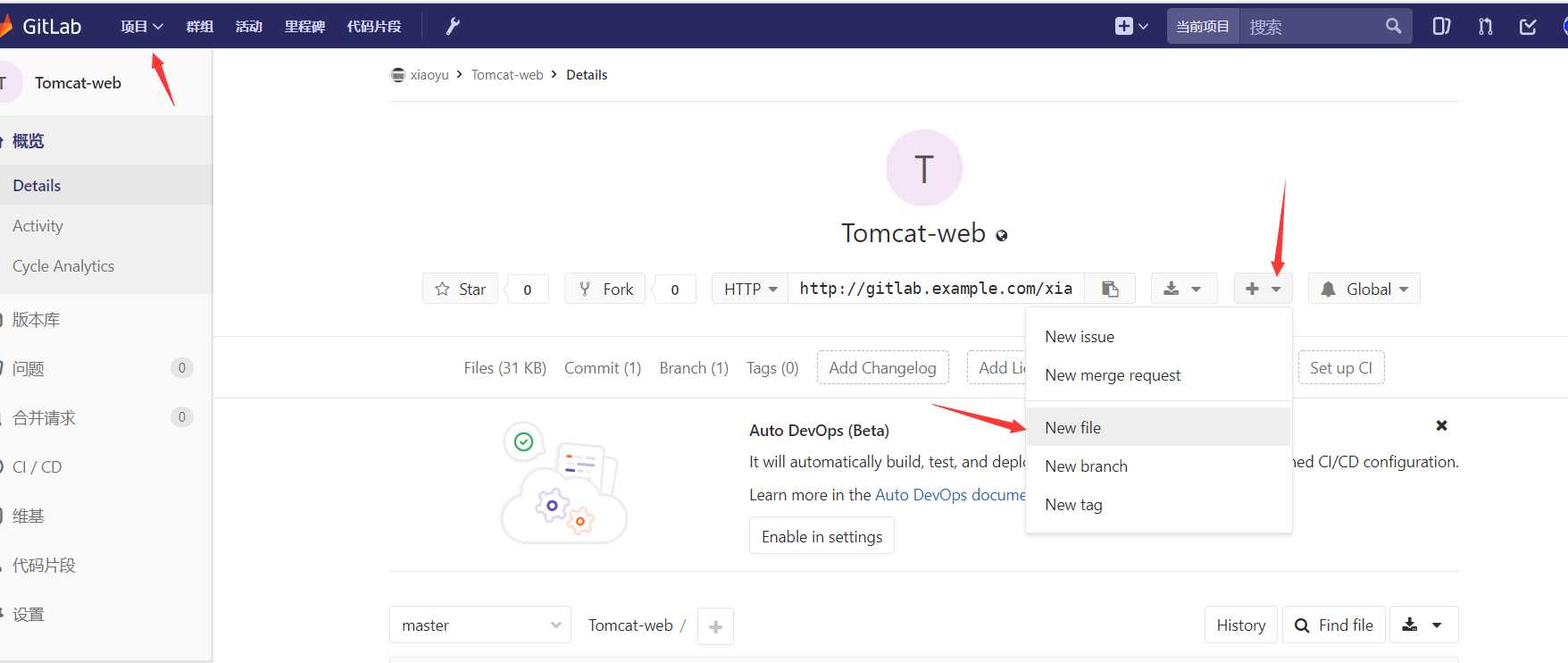
Task: Open the Global notification dropdown
Action: [x=1364, y=289]
